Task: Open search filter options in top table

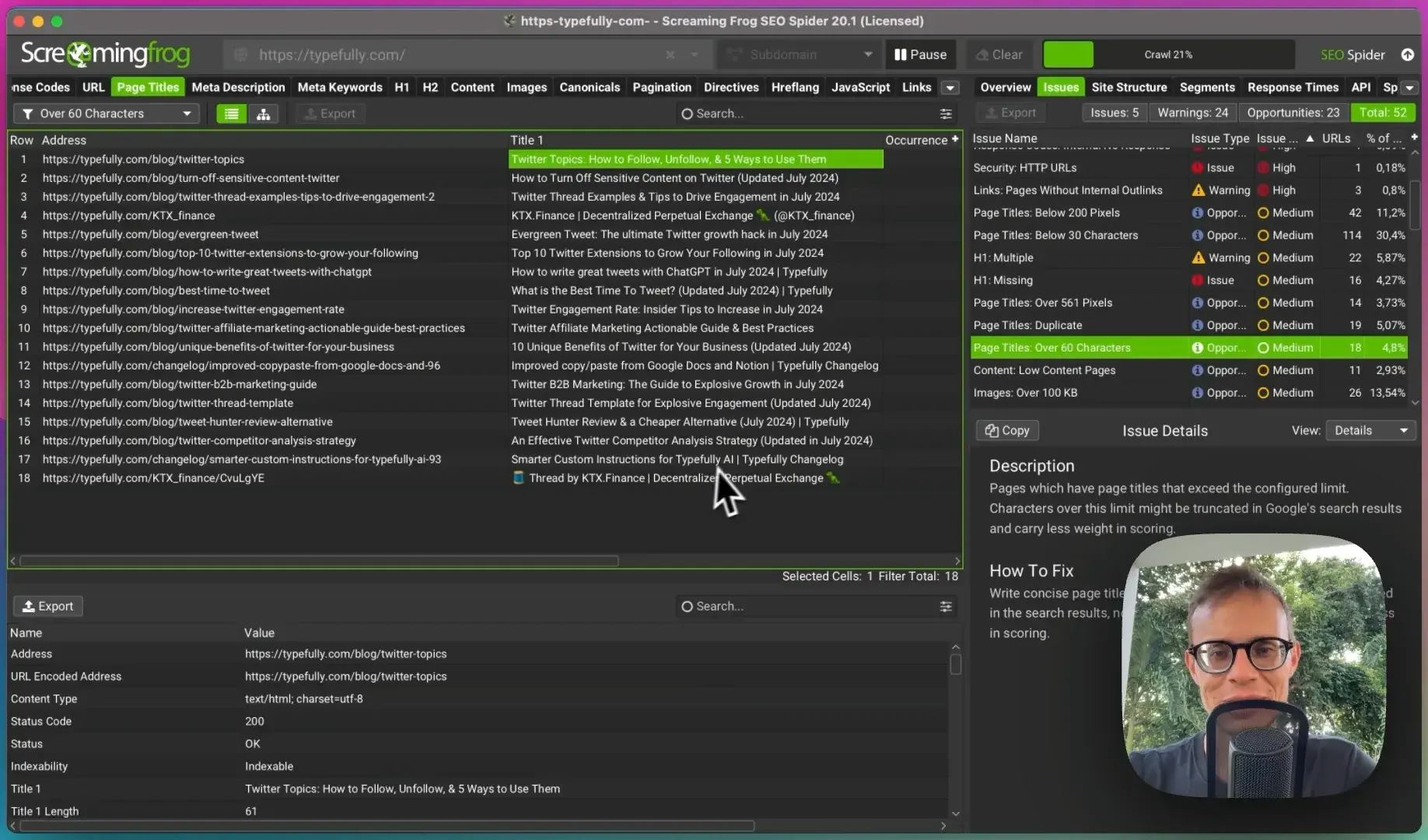Action: point(946,114)
